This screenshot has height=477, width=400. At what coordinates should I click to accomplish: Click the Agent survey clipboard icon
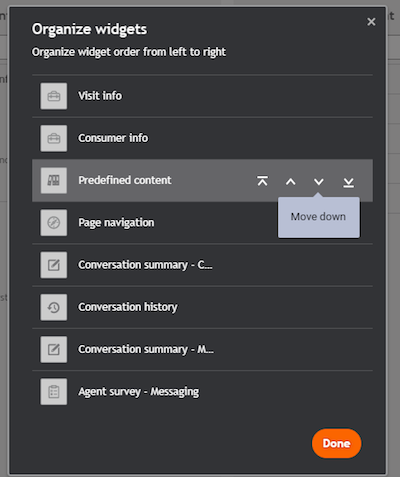tap(54, 392)
